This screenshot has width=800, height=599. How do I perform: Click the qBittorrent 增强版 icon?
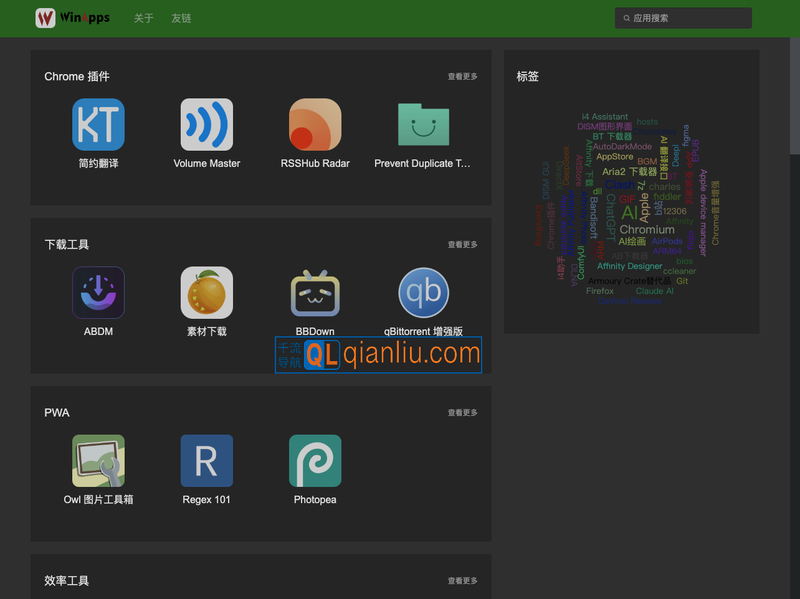[423, 293]
